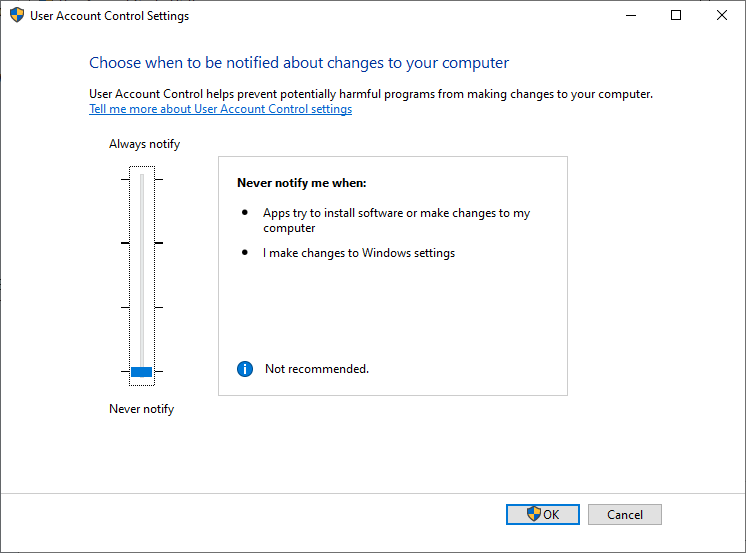
Task: Minimize the User Account Control Settings window
Action: [x=630, y=16]
